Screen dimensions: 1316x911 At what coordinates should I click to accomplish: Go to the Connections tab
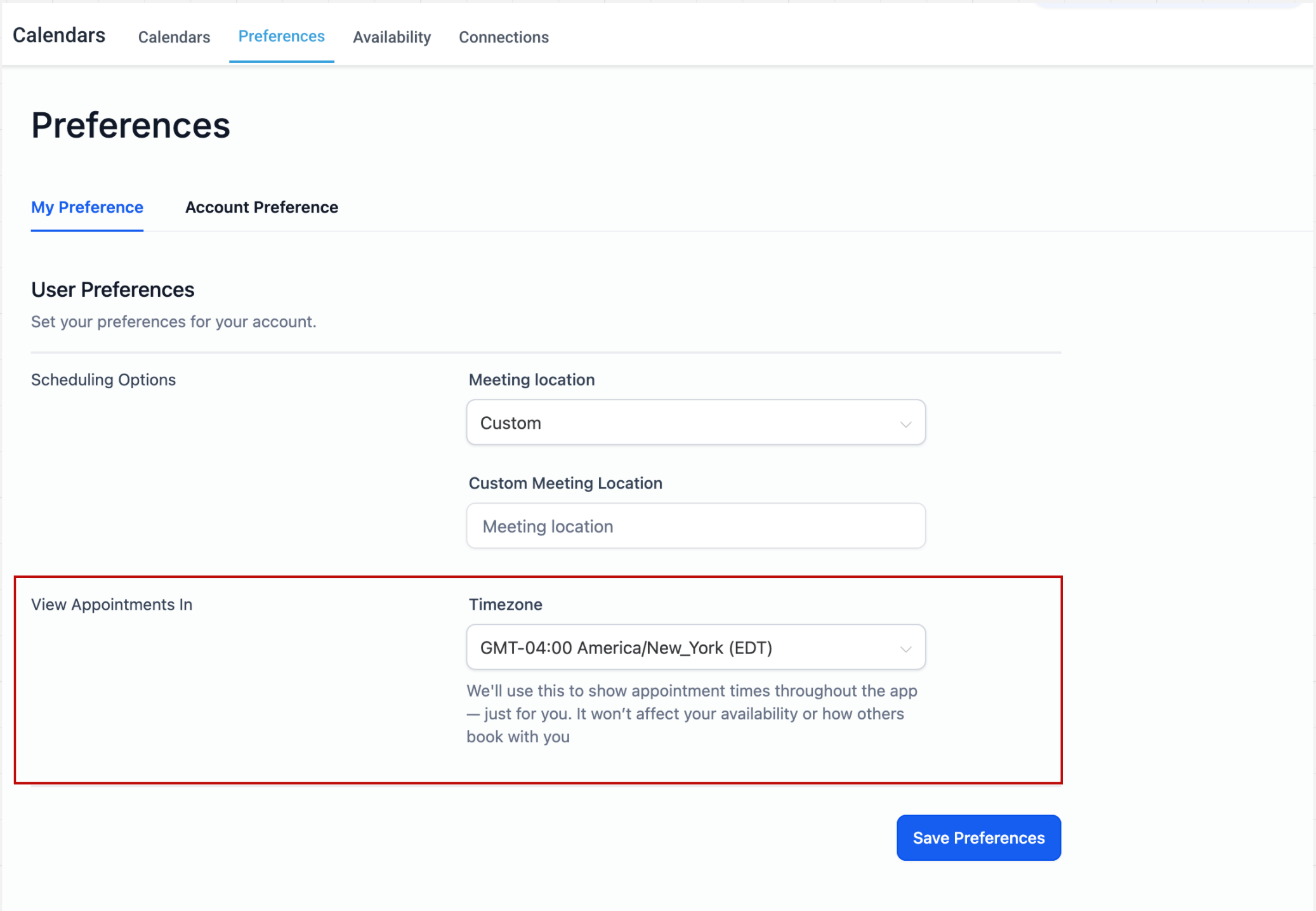point(503,37)
